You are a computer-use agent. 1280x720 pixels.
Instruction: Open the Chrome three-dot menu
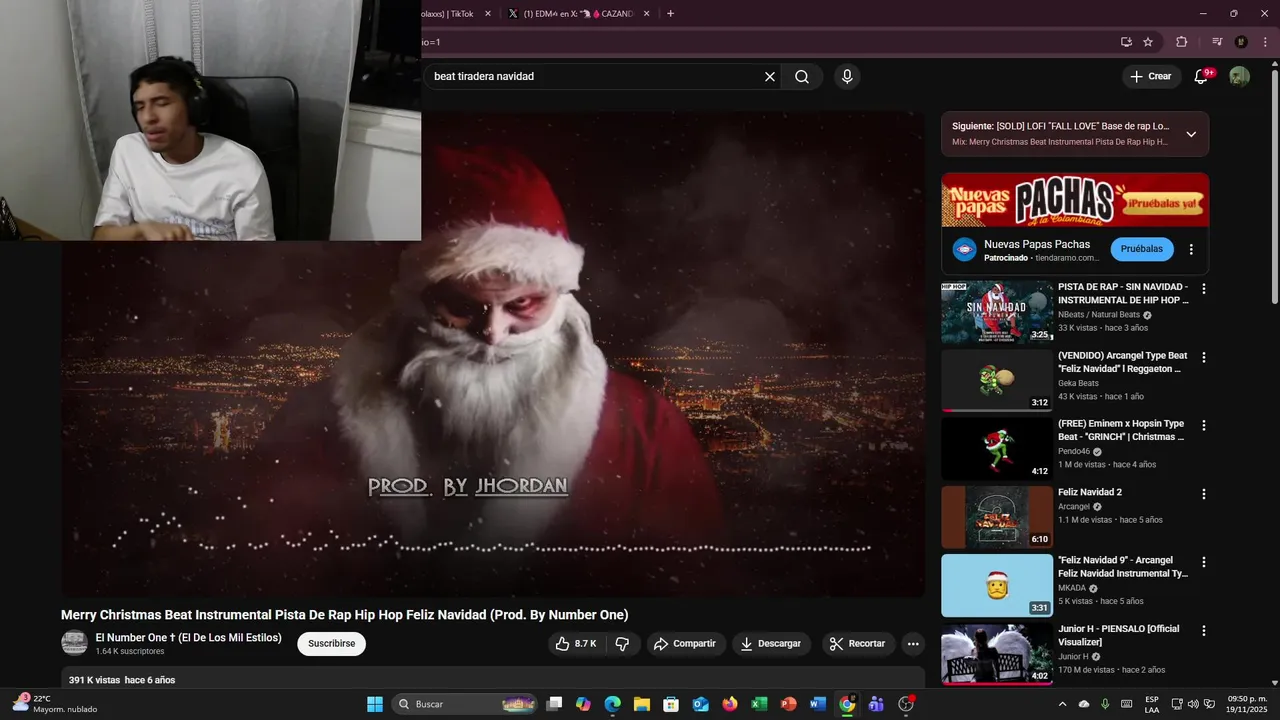click(1265, 42)
